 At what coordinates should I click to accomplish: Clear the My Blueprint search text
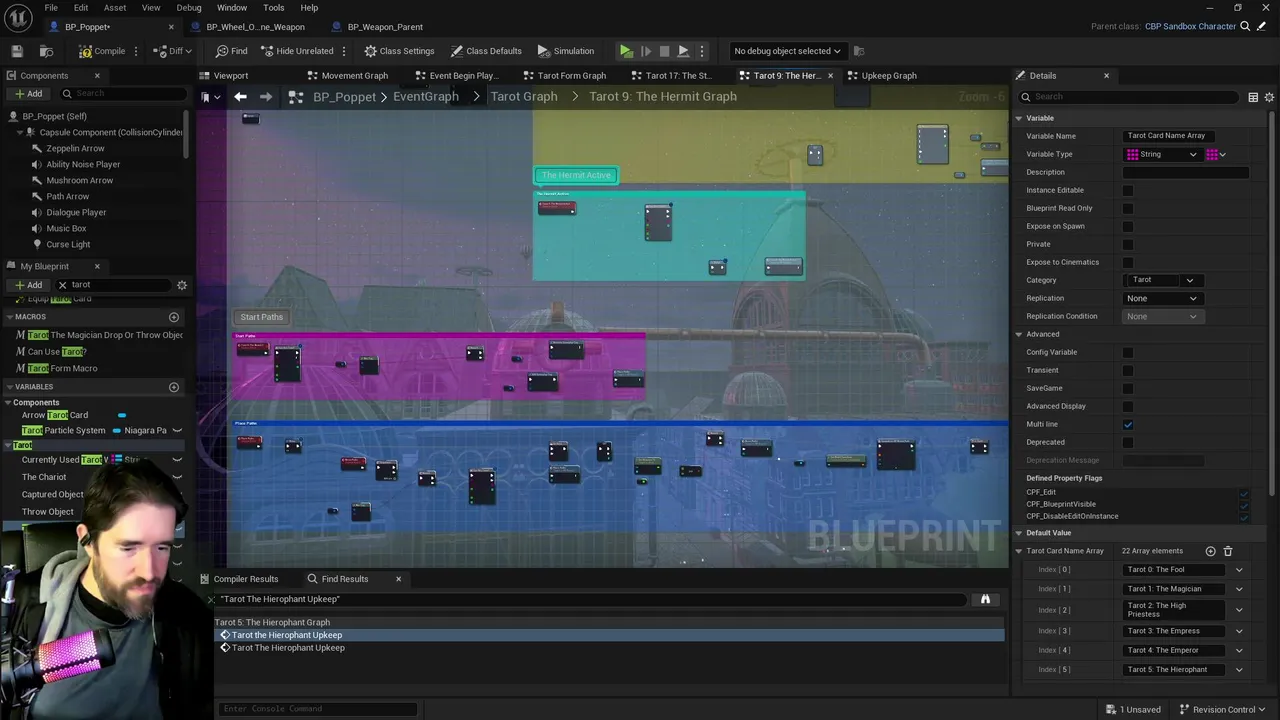(x=62, y=285)
